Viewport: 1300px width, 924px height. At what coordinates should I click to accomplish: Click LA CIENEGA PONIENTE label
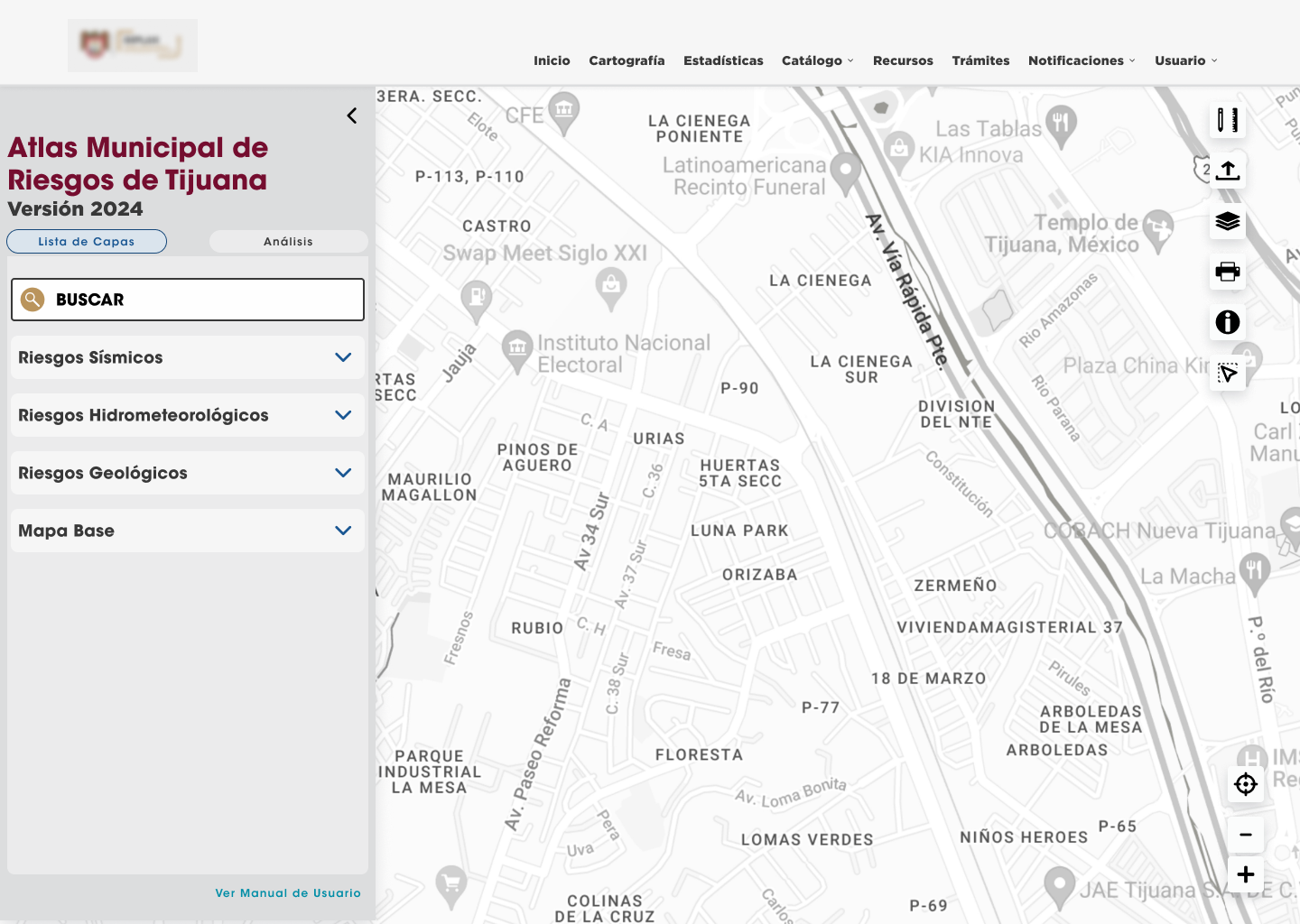(700, 128)
